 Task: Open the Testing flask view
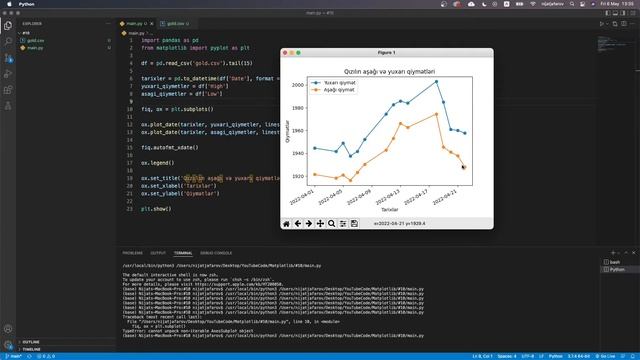click(x=8, y=106)
